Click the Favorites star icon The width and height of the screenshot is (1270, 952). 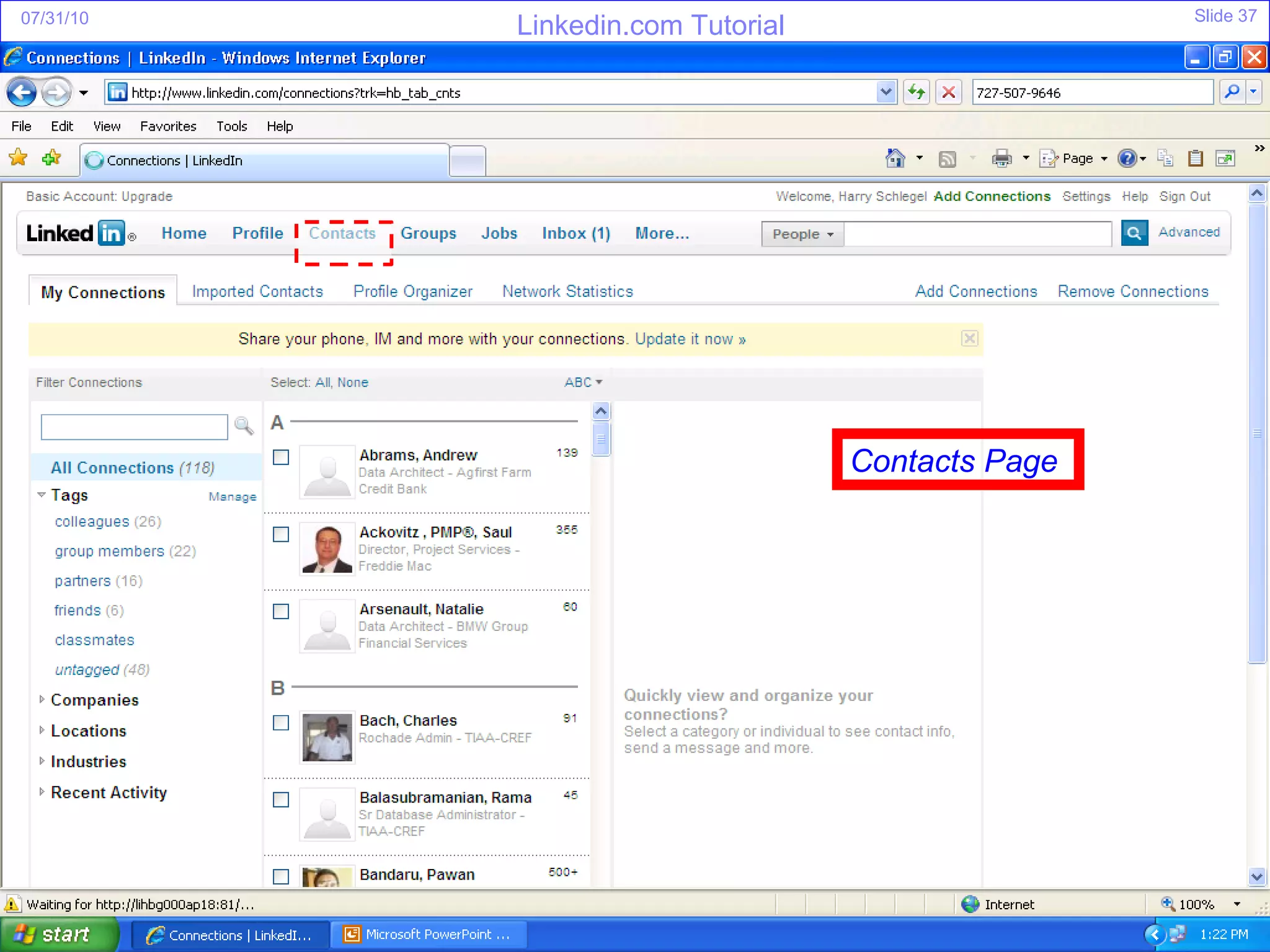click(x=19, y=158)
